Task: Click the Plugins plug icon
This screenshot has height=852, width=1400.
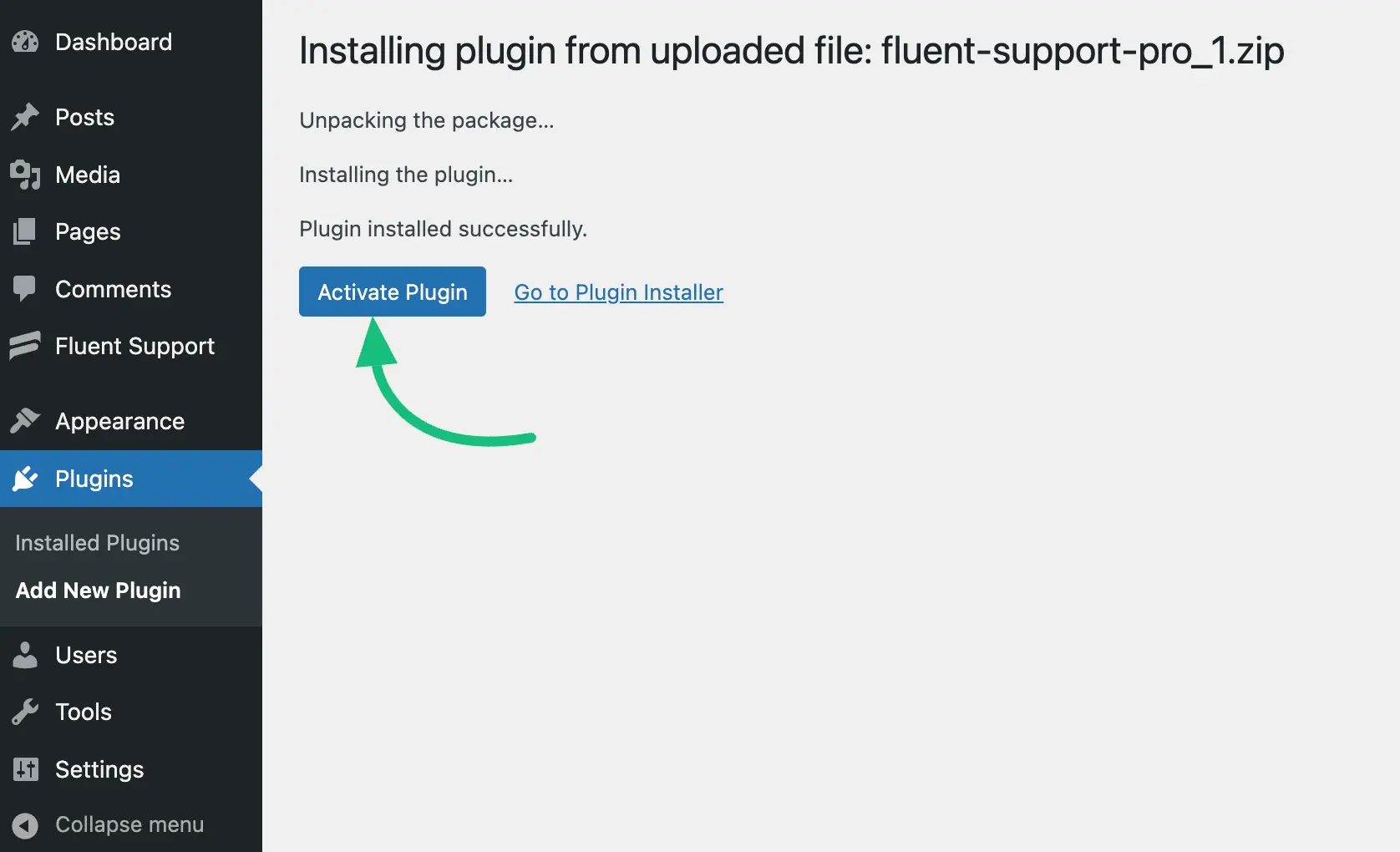Action: tap(25, 479)
